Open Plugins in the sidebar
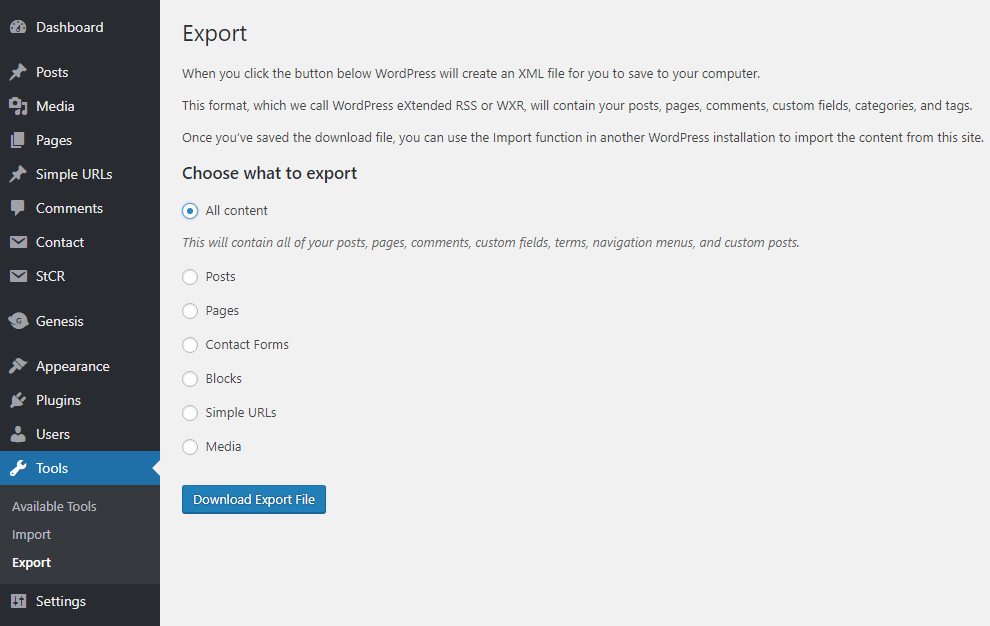Image resolution: width=990 pixels, height=626 pixels. click(58, 400)
